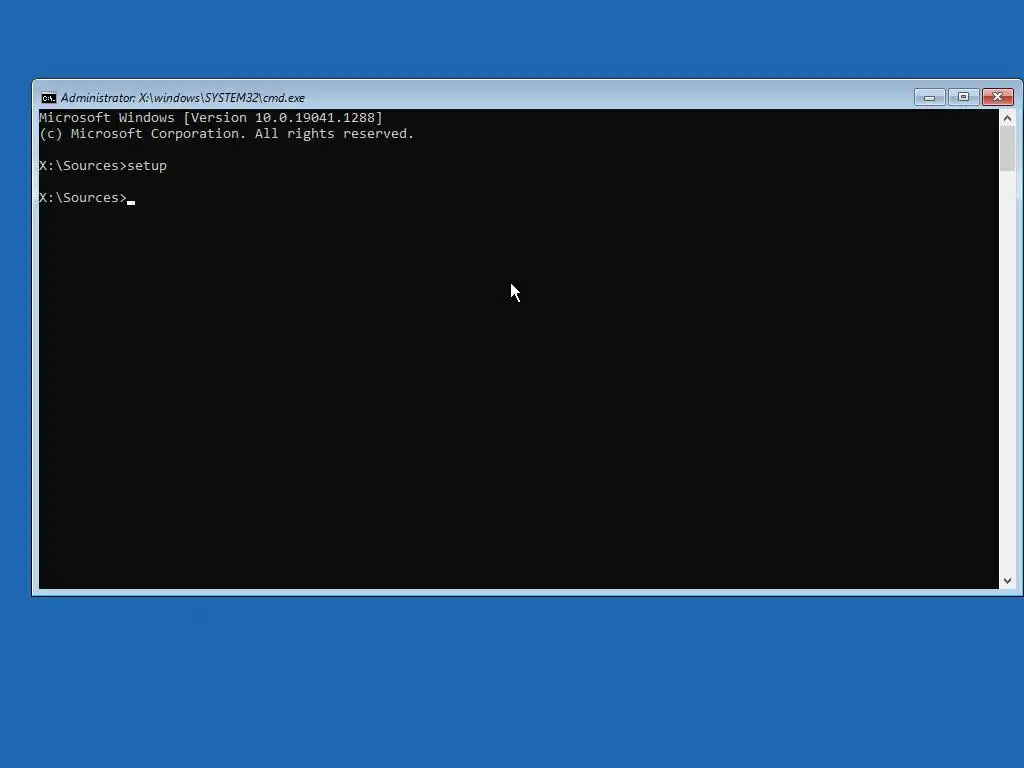Close the Command Prompt window
The image size is (1024, 768).
coord(997,97)
